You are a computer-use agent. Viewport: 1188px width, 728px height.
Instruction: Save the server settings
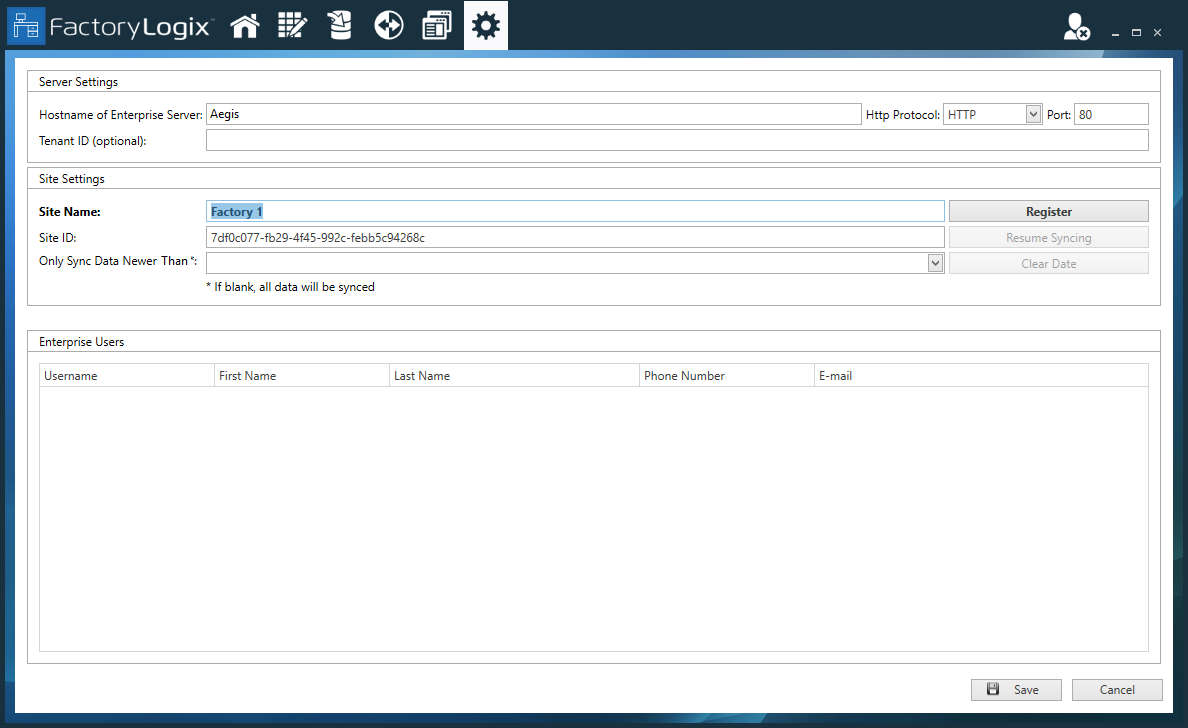click(1016, 689)
